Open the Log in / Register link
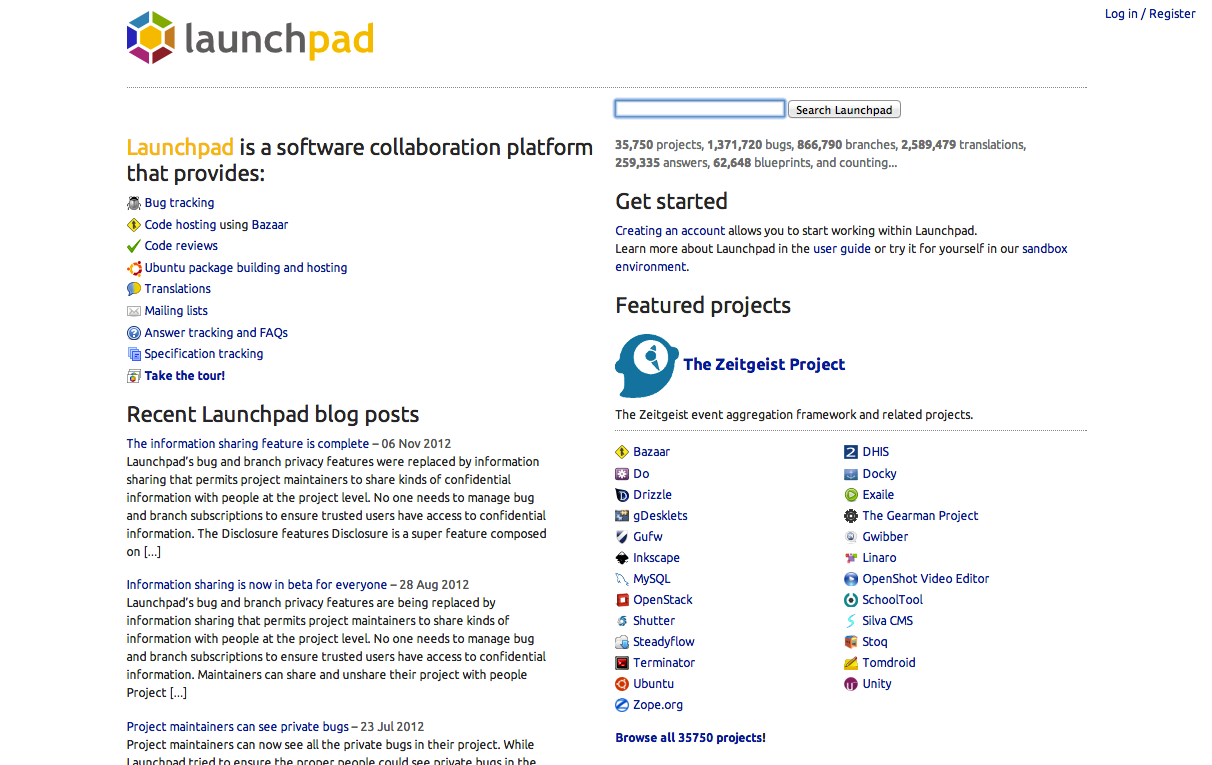The width and height of the screenshot is (1212, 765). (1150, 14)
